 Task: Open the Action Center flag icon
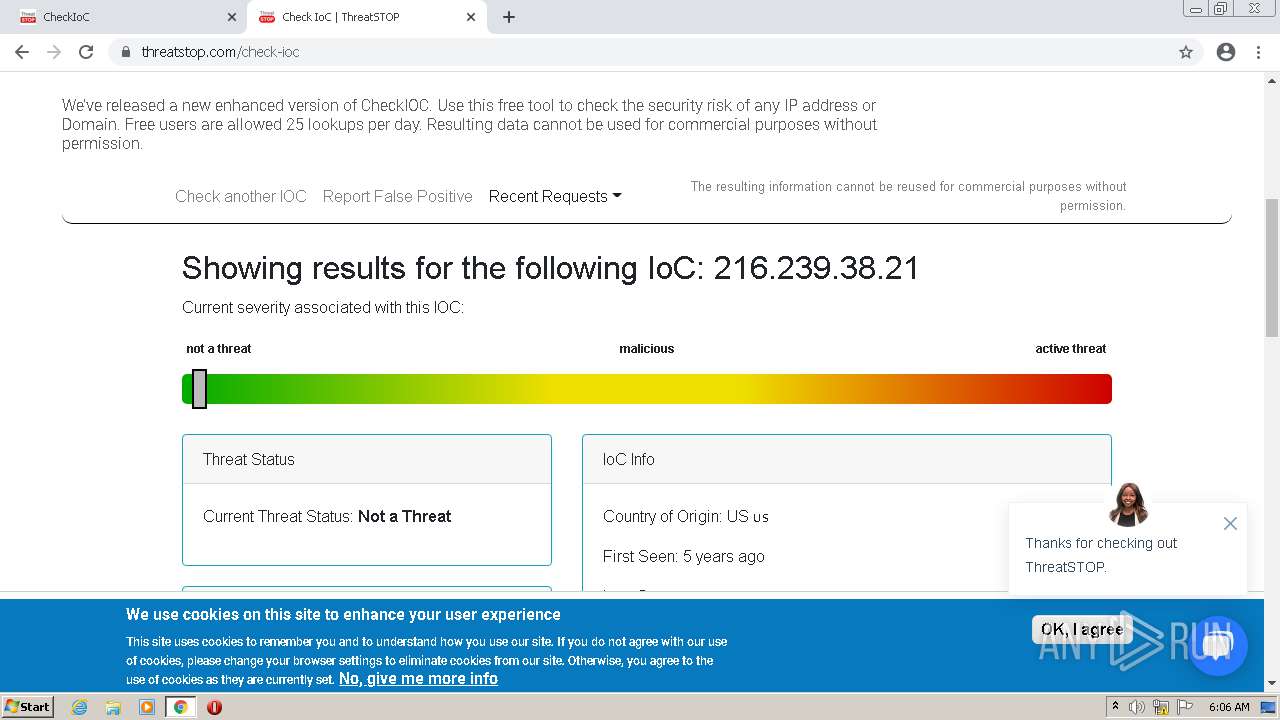(x=1185, y=707)
